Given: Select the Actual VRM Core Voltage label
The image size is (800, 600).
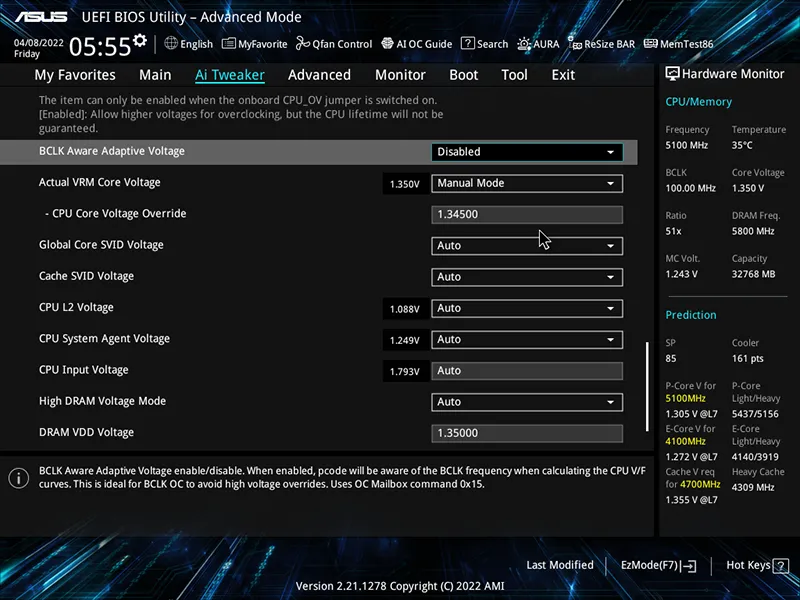Looking at the screenshot, I should (99, 183).
